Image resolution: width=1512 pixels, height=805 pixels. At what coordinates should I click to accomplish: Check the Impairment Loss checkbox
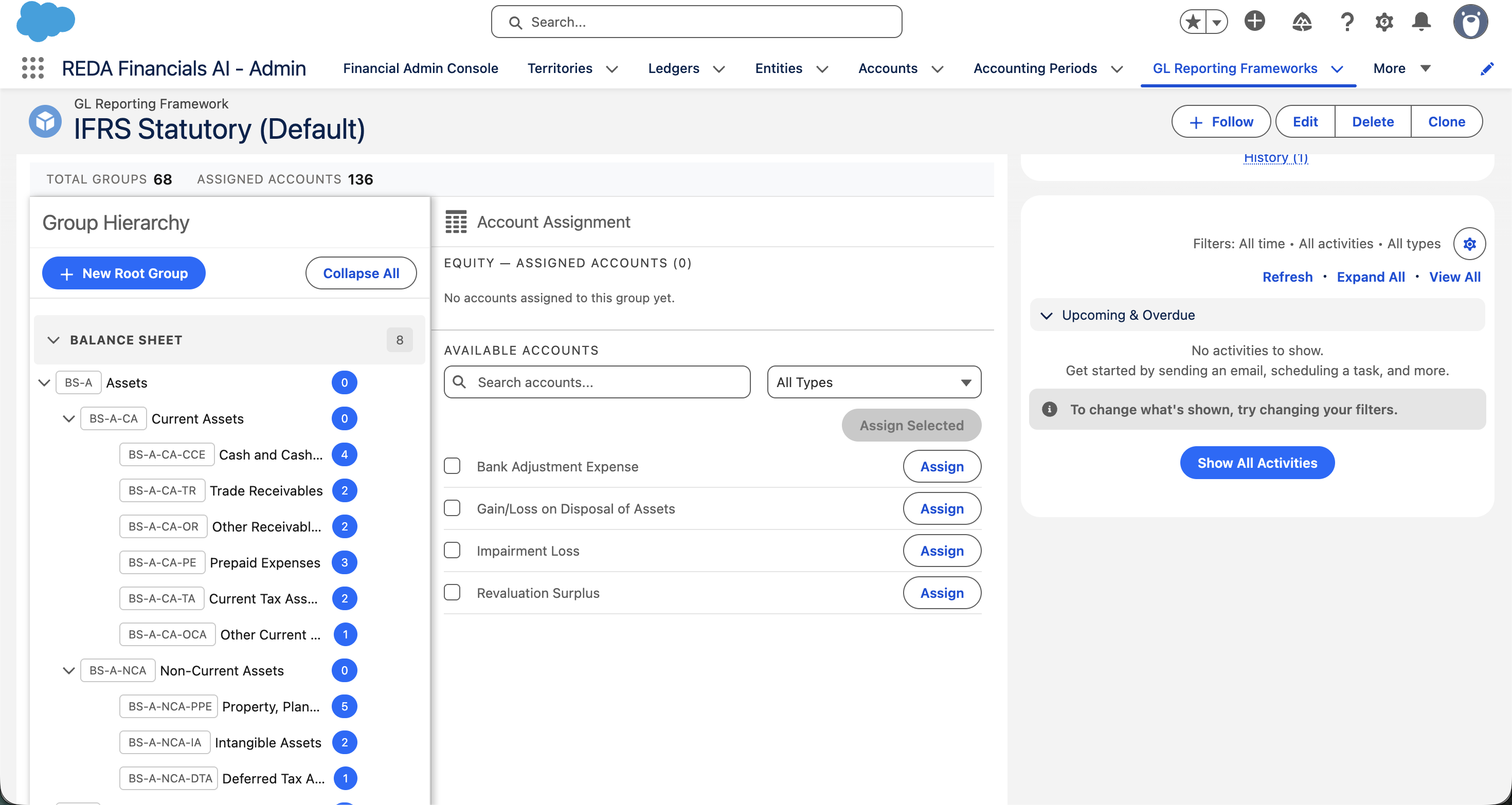(x=452, y=551)
